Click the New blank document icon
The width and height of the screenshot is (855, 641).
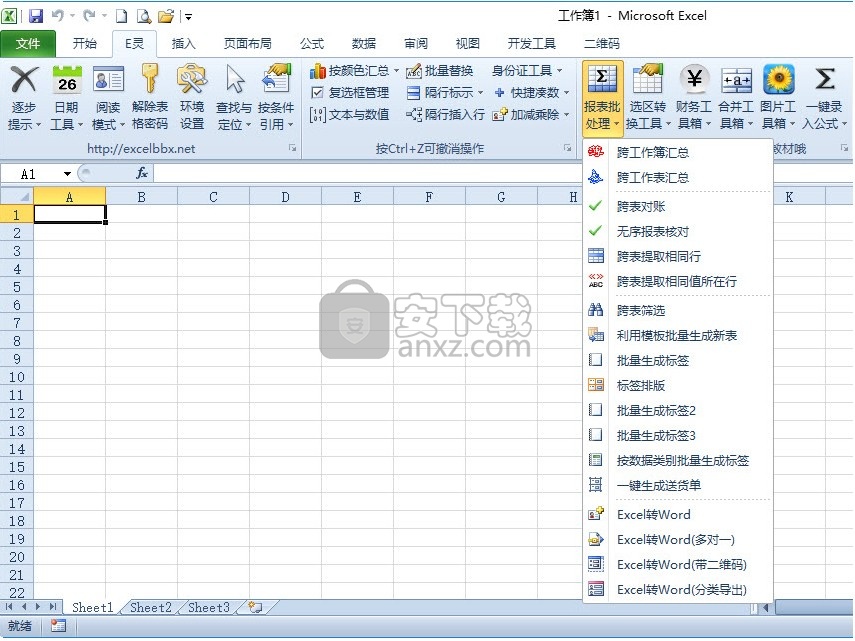click(122, 16)
